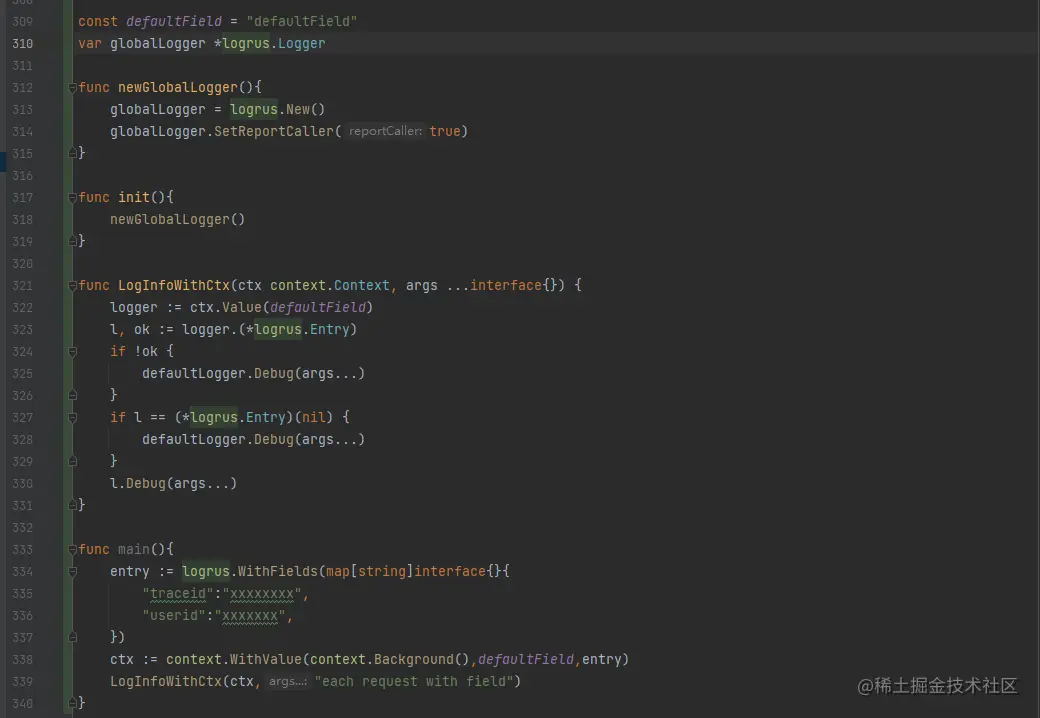
Task: Click defaultLogger.Debug on line 328
Action: 218,440
